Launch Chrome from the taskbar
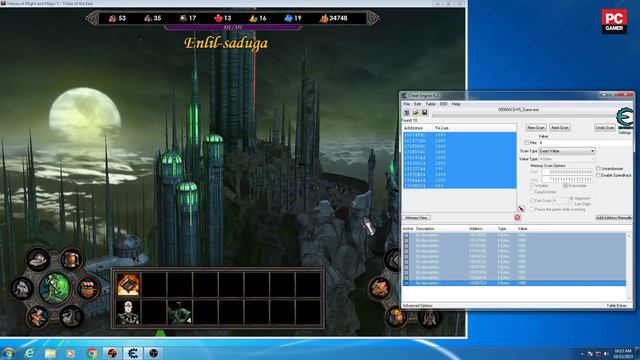Image resolution: width=640 pixels, height=360 pixels. click(x=92, y=353)
